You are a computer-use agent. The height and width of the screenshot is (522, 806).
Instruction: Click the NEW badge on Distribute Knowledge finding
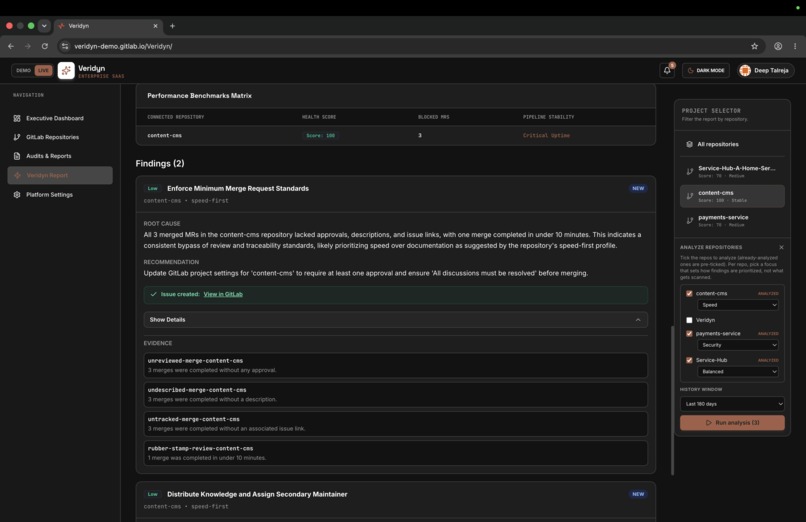tap(638, 494)
